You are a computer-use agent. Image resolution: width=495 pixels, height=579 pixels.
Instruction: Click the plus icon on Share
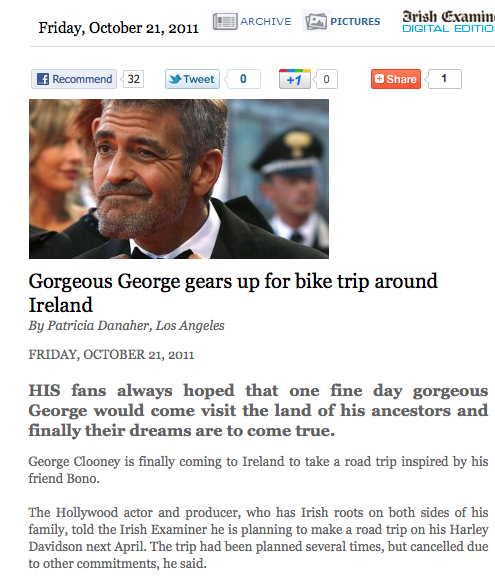pos(379,79)
